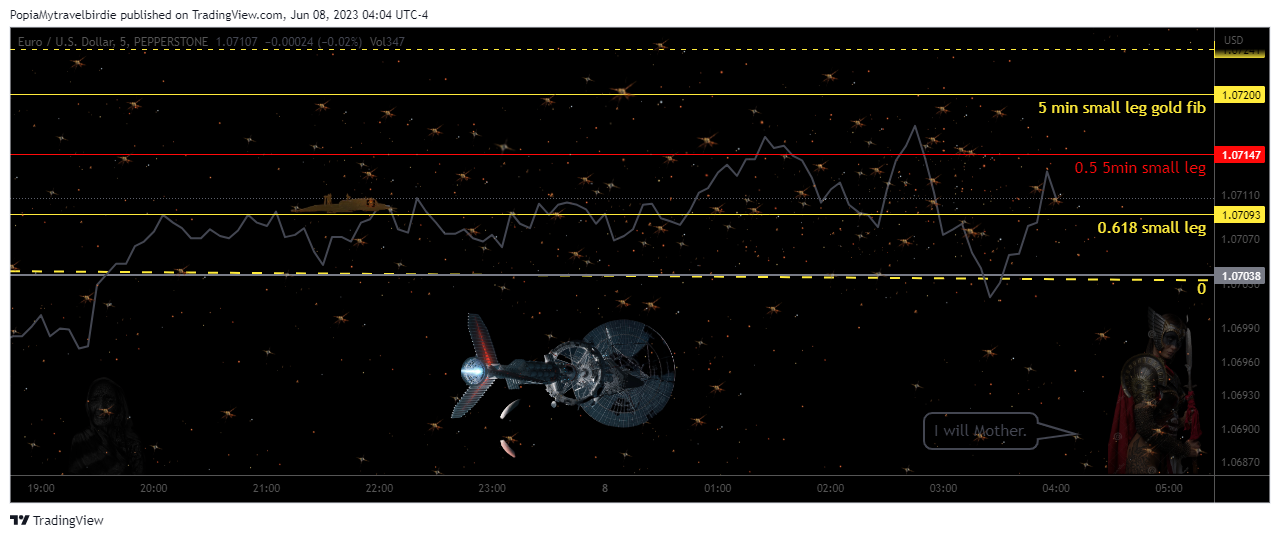Click the 04:00 time axis label
Viewport: 1280px width, 538px height.
1056,489
